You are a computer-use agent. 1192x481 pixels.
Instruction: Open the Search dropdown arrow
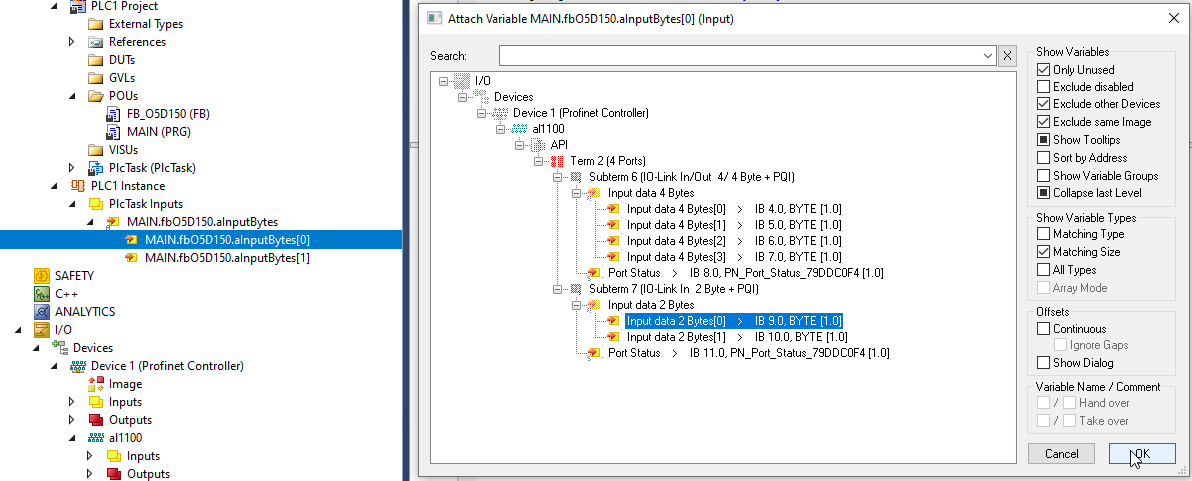coord(988,55)
